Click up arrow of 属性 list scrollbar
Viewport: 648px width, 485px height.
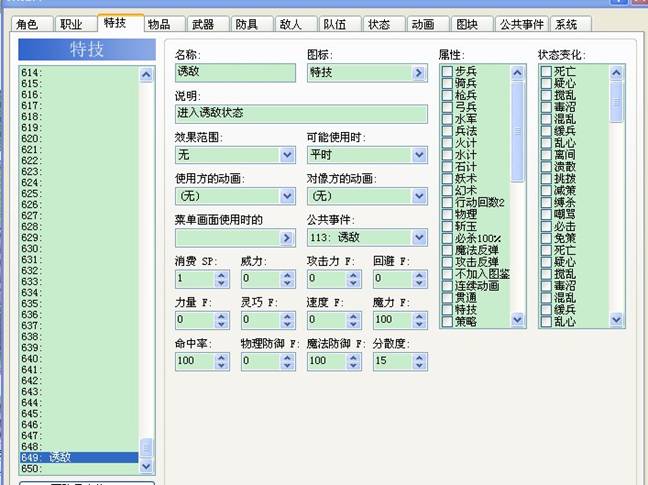tap(517, 73)
